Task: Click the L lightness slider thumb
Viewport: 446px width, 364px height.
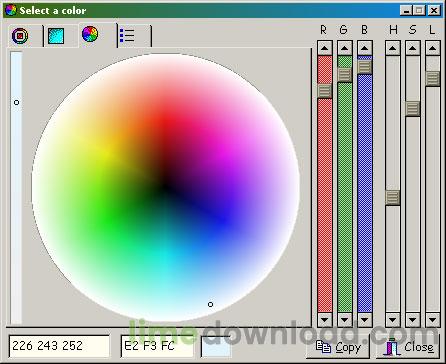Action: 433,79
